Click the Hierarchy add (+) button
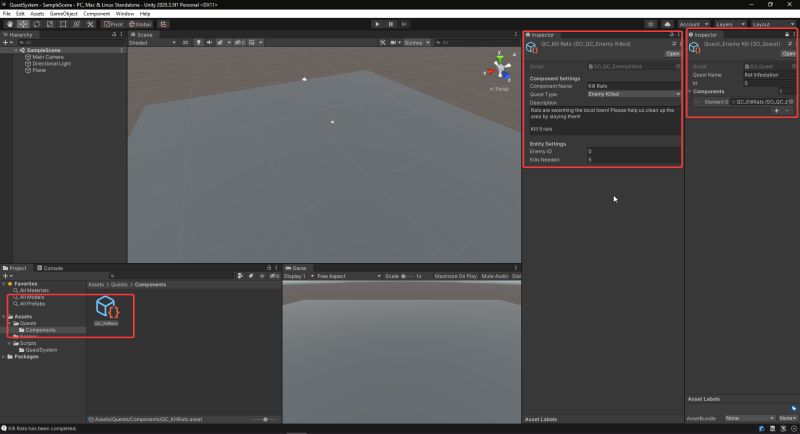 click(6, 43)
